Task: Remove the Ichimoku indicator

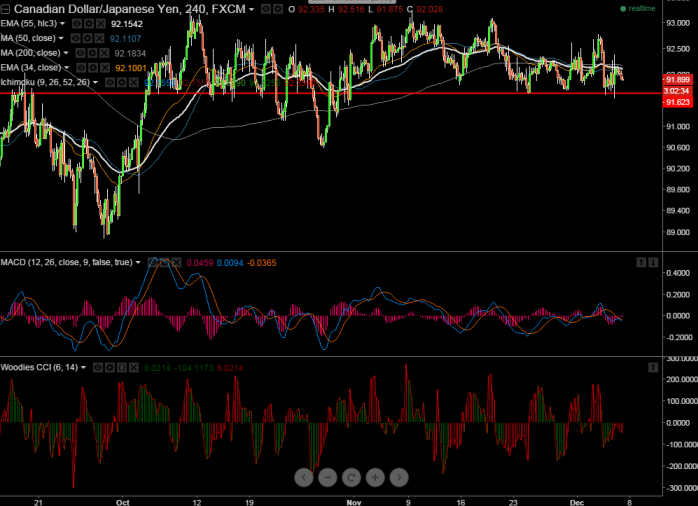Action: [x=133, y=82]
